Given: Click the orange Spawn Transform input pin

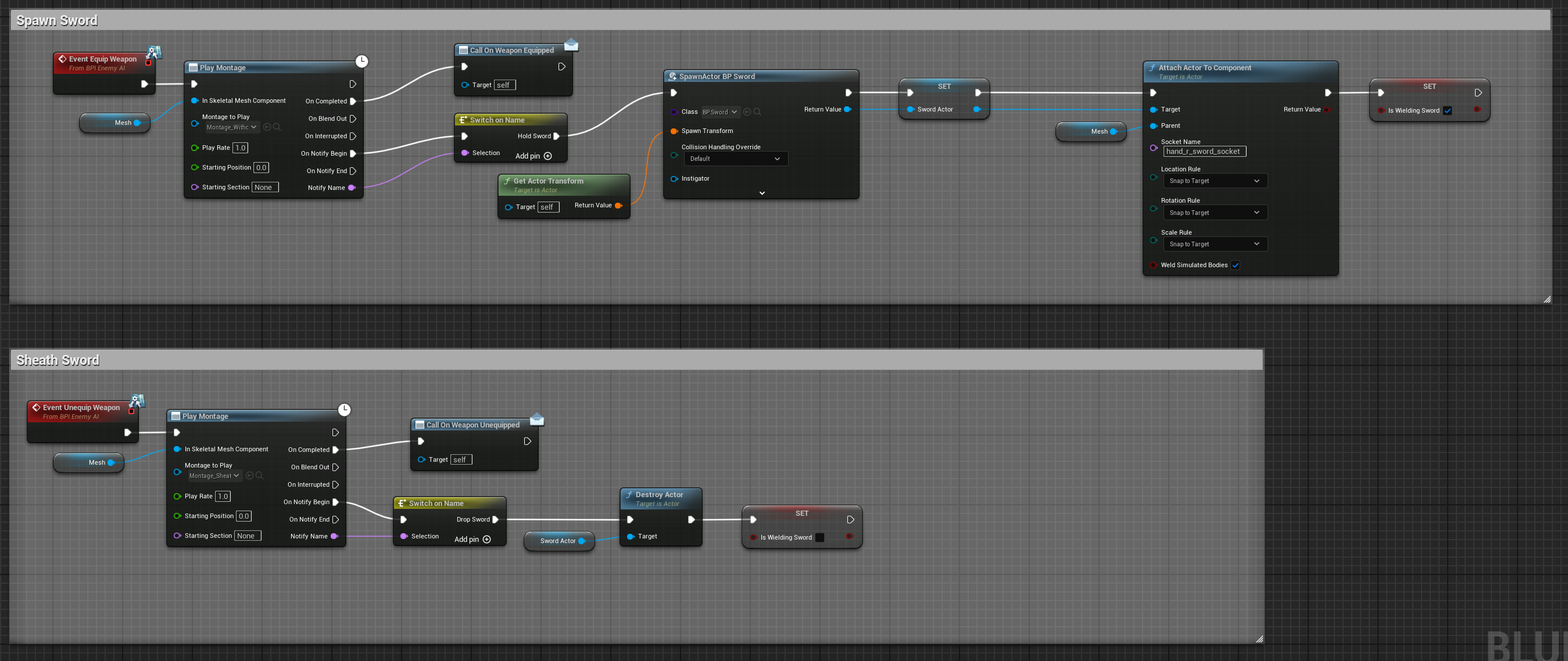Looking at the screenshot, I should coord(674,131).
